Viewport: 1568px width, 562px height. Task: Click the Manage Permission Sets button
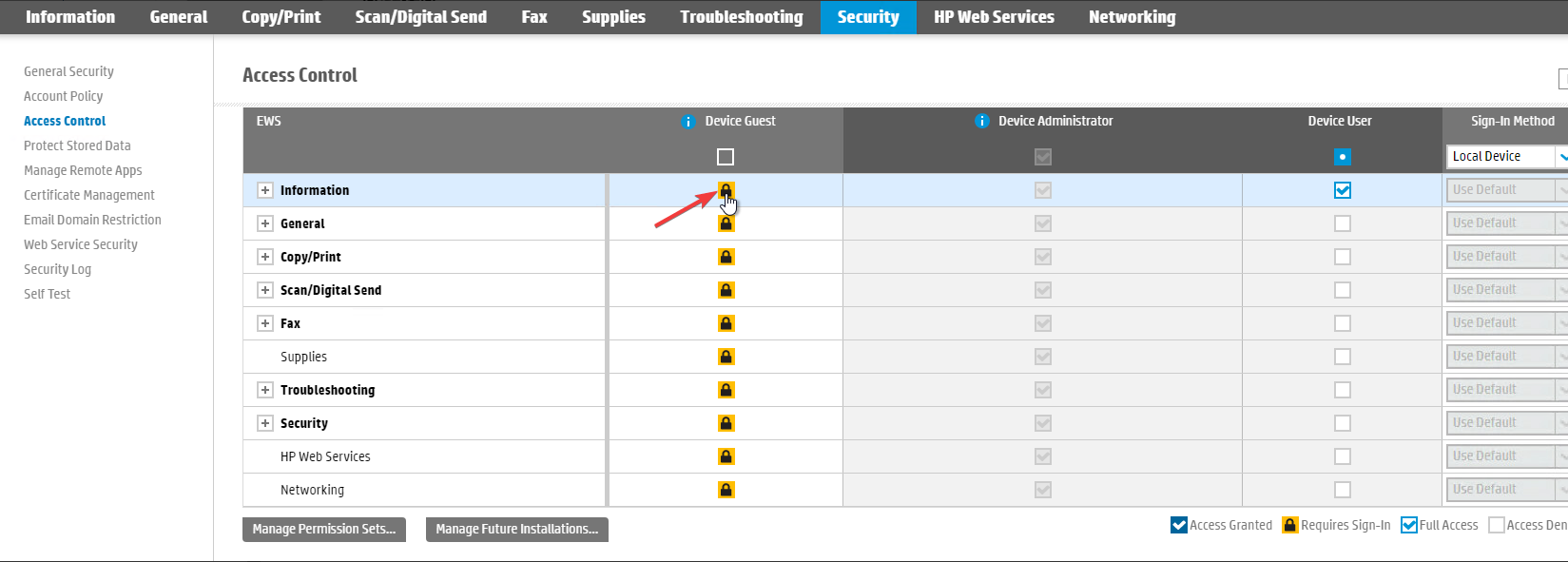324,530
